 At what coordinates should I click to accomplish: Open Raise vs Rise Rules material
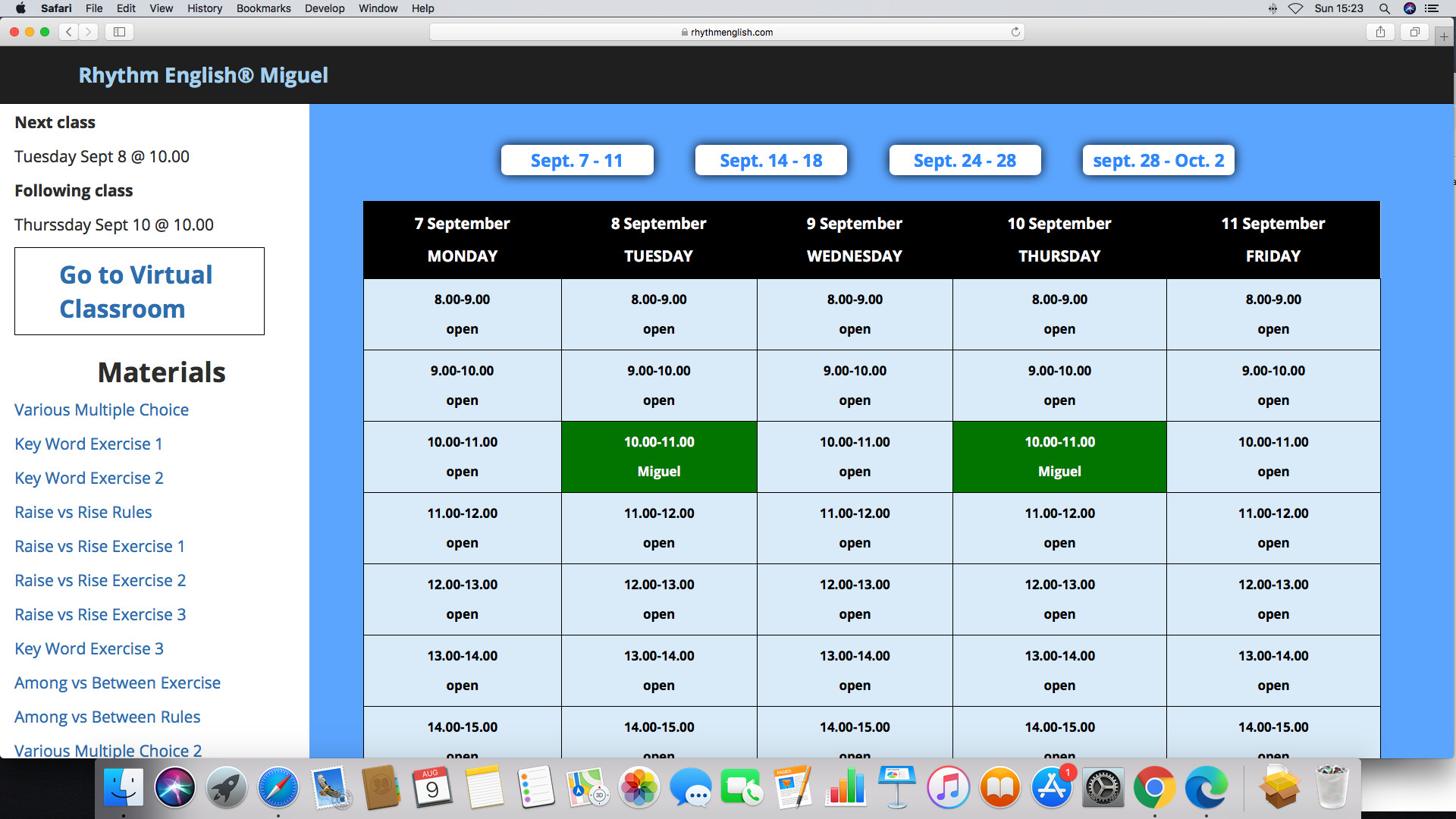[x=83, y=512]
